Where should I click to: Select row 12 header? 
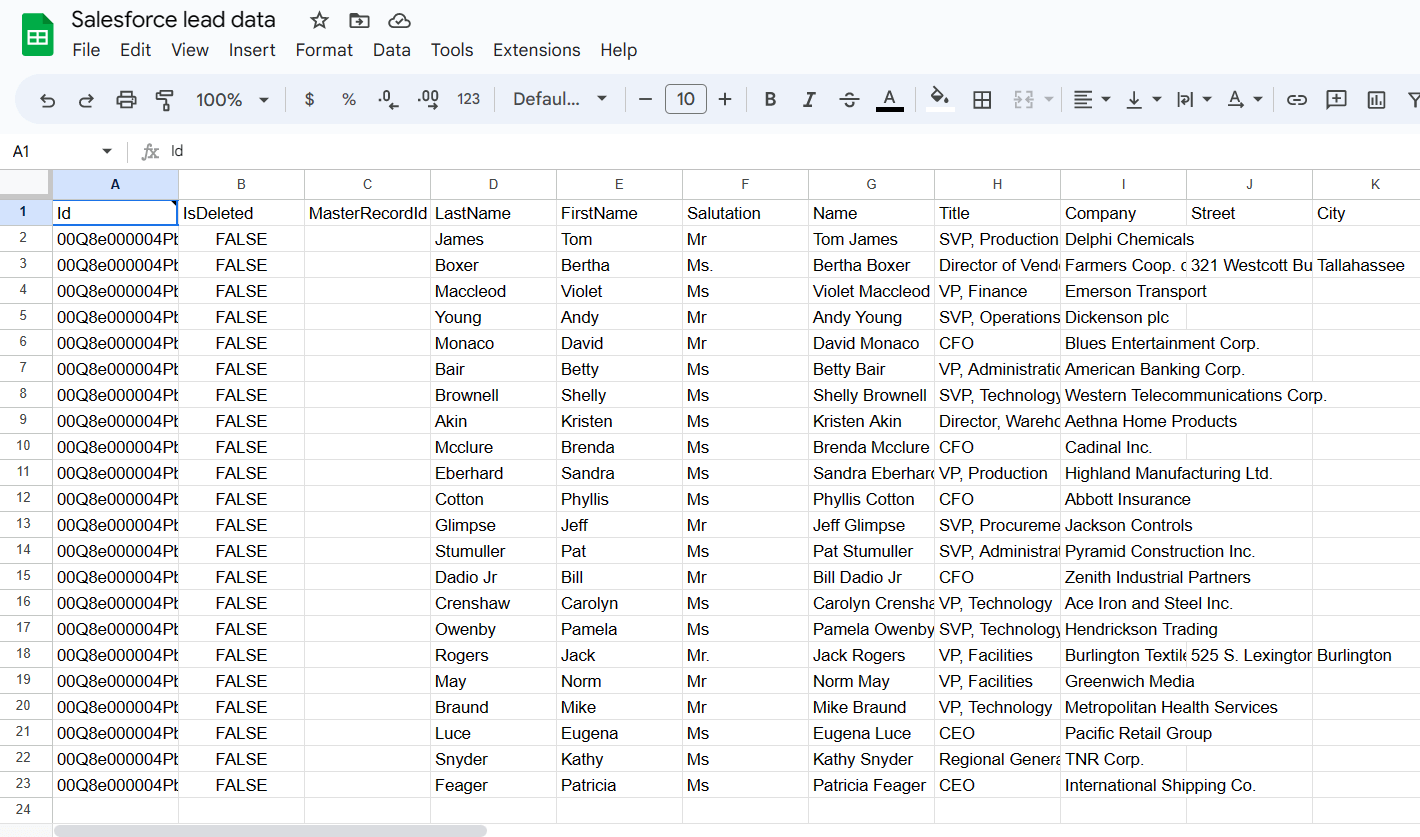(x=26, y=499)
